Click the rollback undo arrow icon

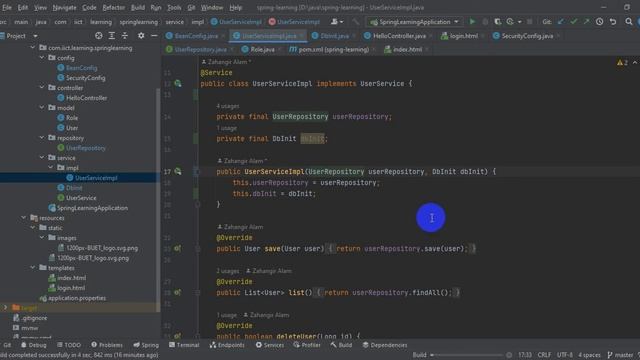click(613, 22)
